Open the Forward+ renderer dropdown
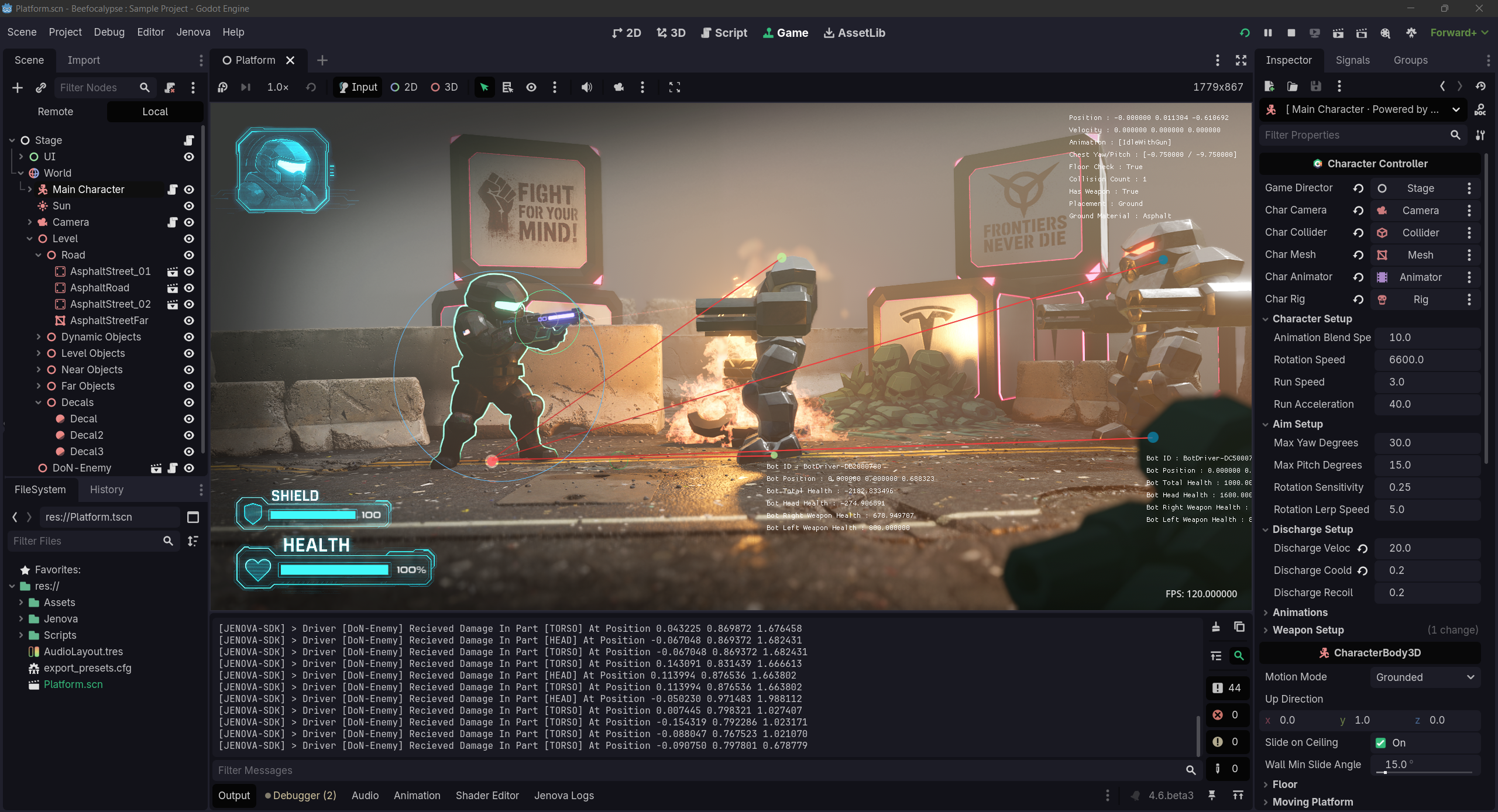Viewport: 1498px width, 812px height. [x=1459, y=33]
